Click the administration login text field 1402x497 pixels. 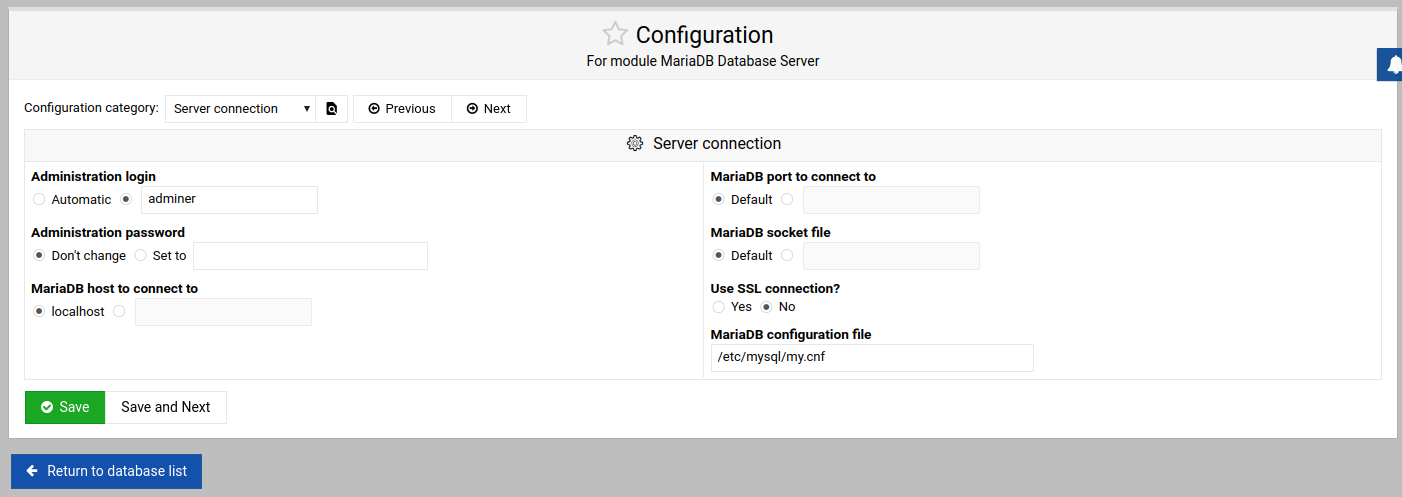[x=229, y=199]
